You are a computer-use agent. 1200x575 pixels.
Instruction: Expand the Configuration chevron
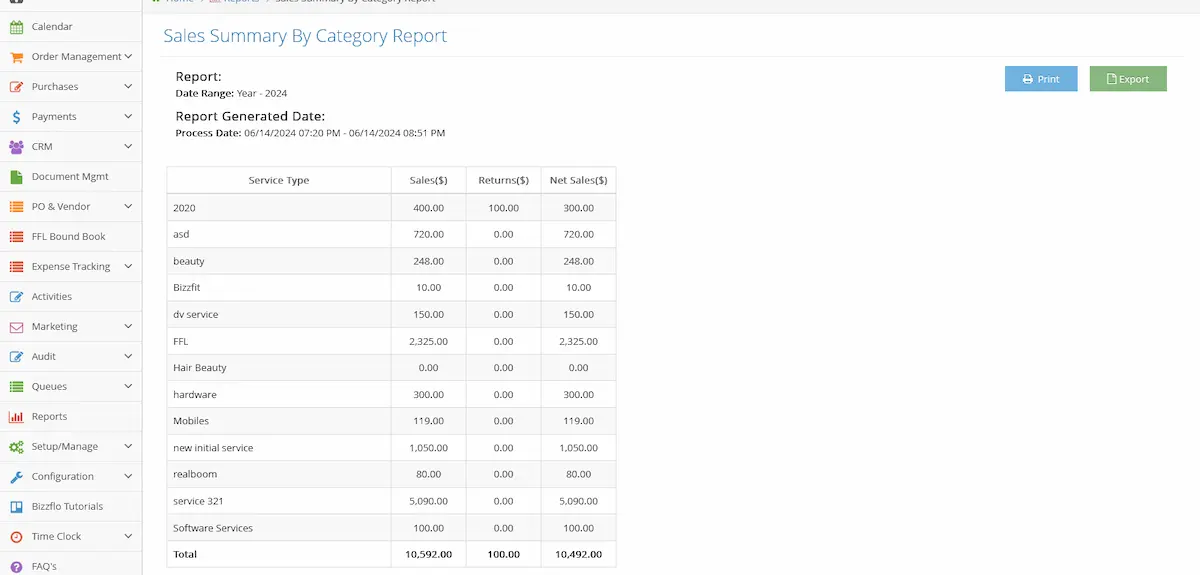pos(128,477)
